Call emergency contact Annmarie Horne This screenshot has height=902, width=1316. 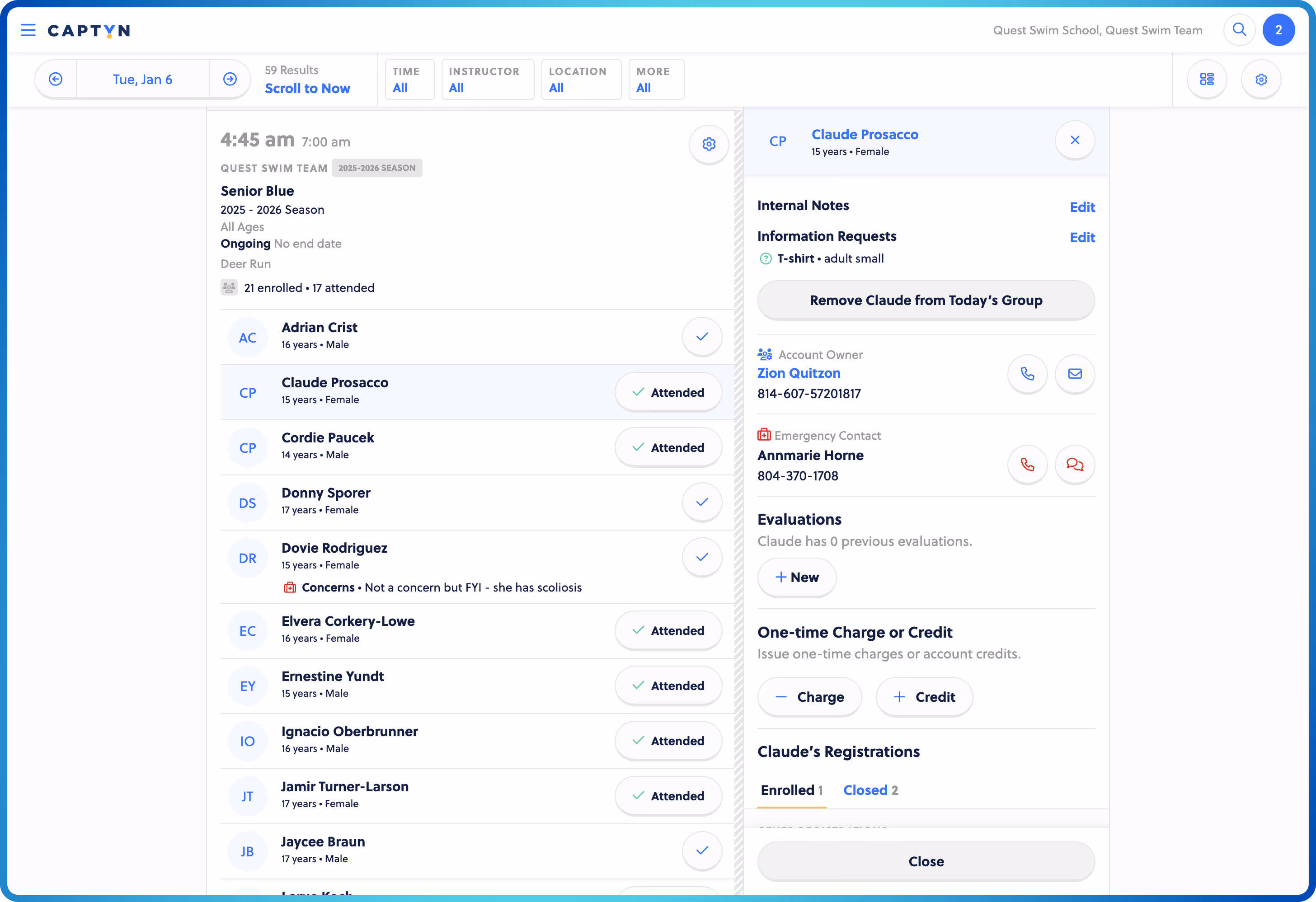(1028, 464)
